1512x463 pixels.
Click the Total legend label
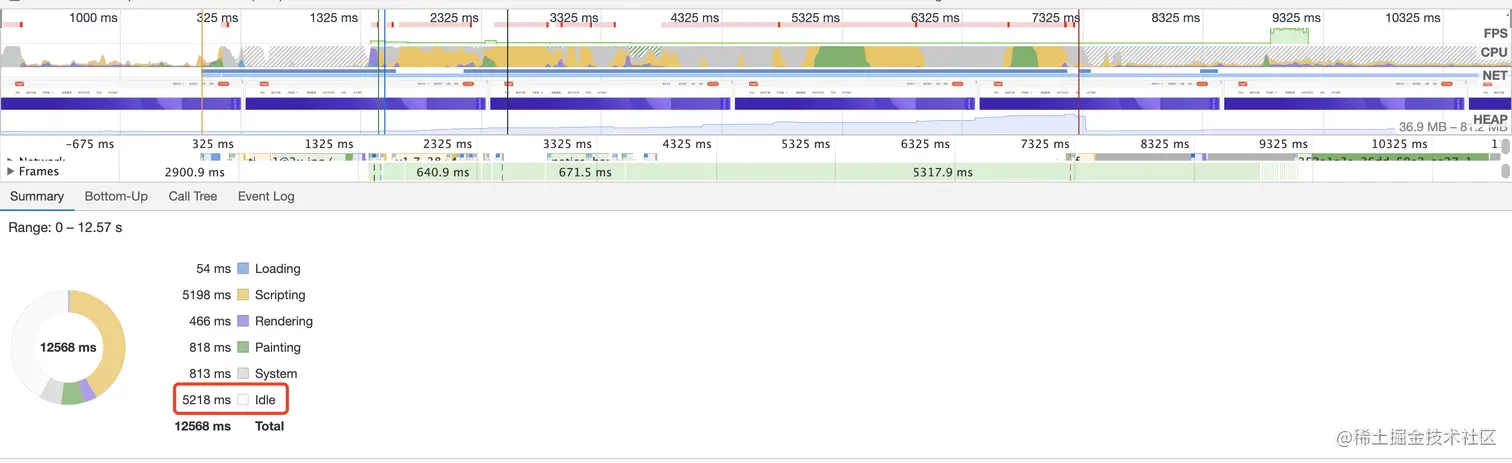coord(270,426)
